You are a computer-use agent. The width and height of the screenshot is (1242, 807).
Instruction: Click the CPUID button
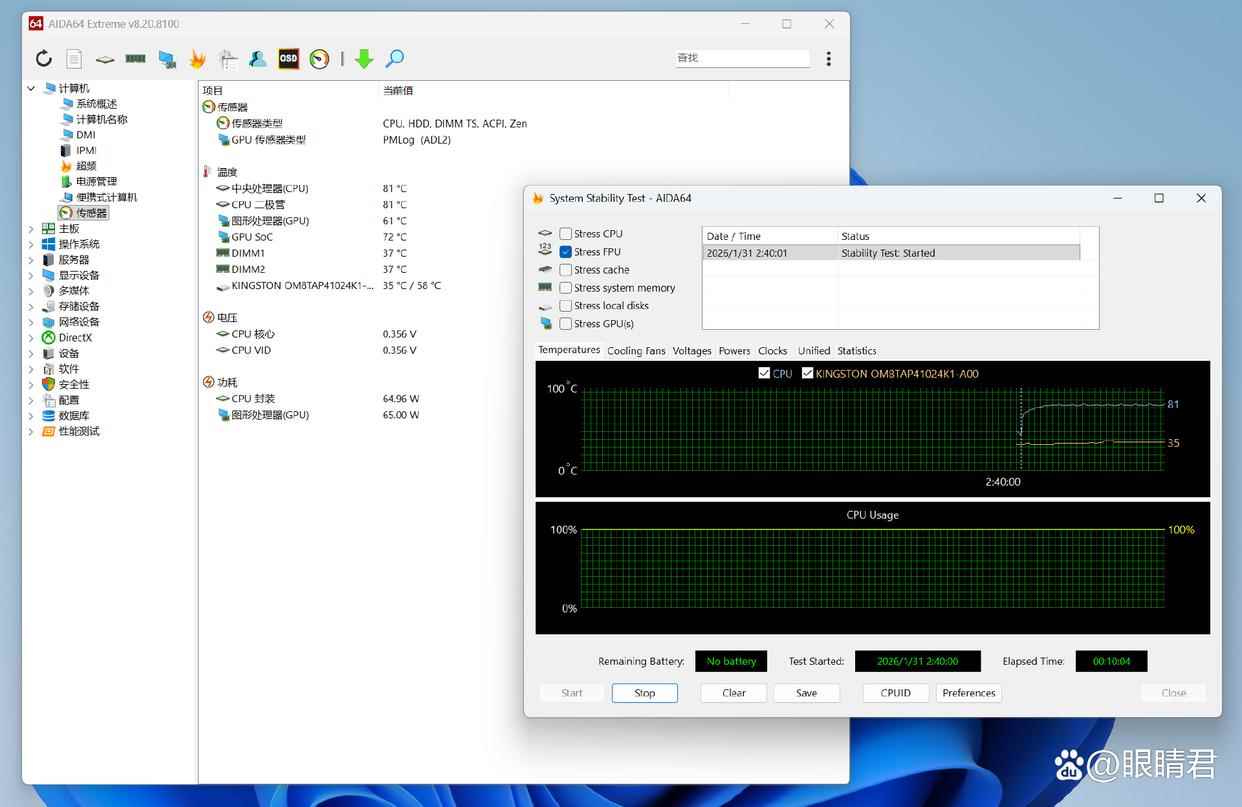point(895,693)
